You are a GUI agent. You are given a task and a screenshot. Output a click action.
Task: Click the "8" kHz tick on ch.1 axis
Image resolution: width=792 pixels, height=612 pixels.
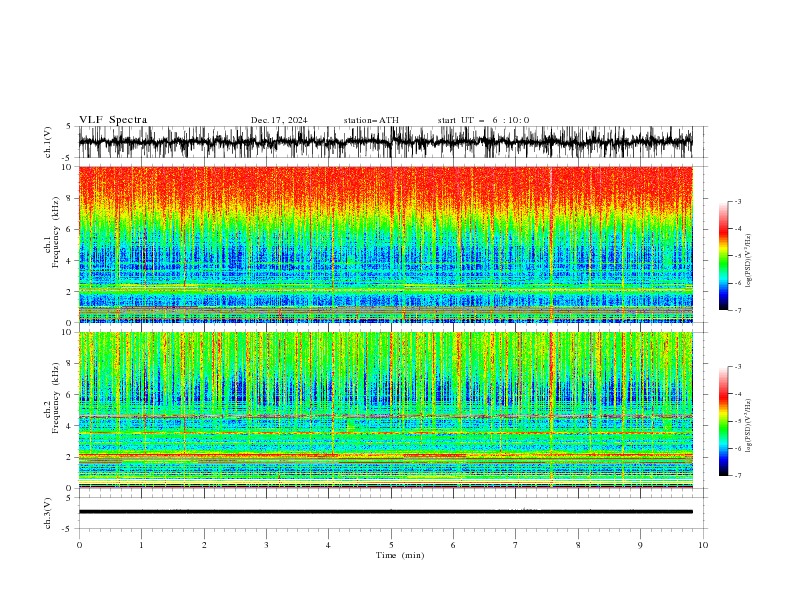(x=69, y=198)
